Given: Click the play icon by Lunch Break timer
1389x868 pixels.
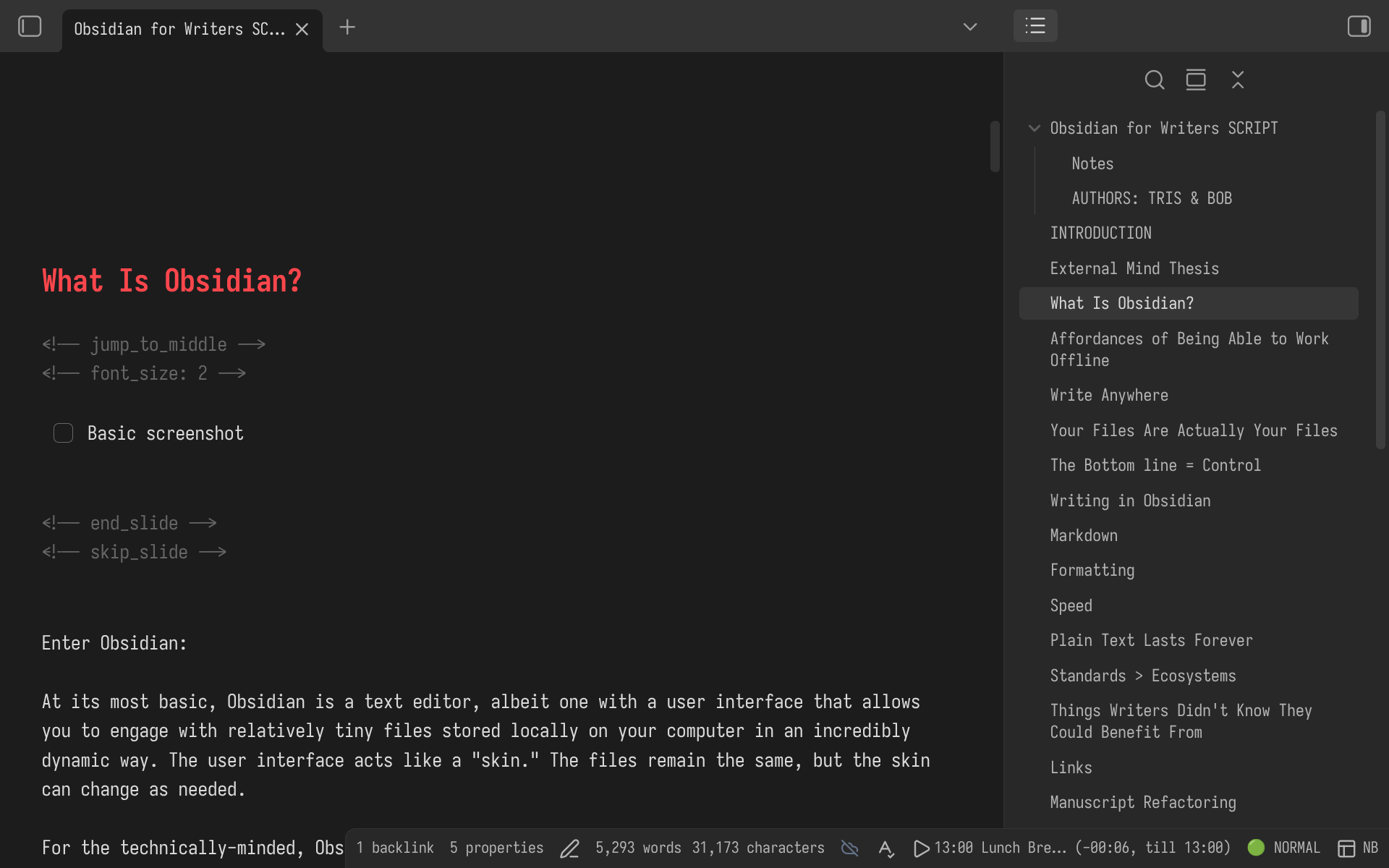Looking at the screenshot, I should pos(921,848).
